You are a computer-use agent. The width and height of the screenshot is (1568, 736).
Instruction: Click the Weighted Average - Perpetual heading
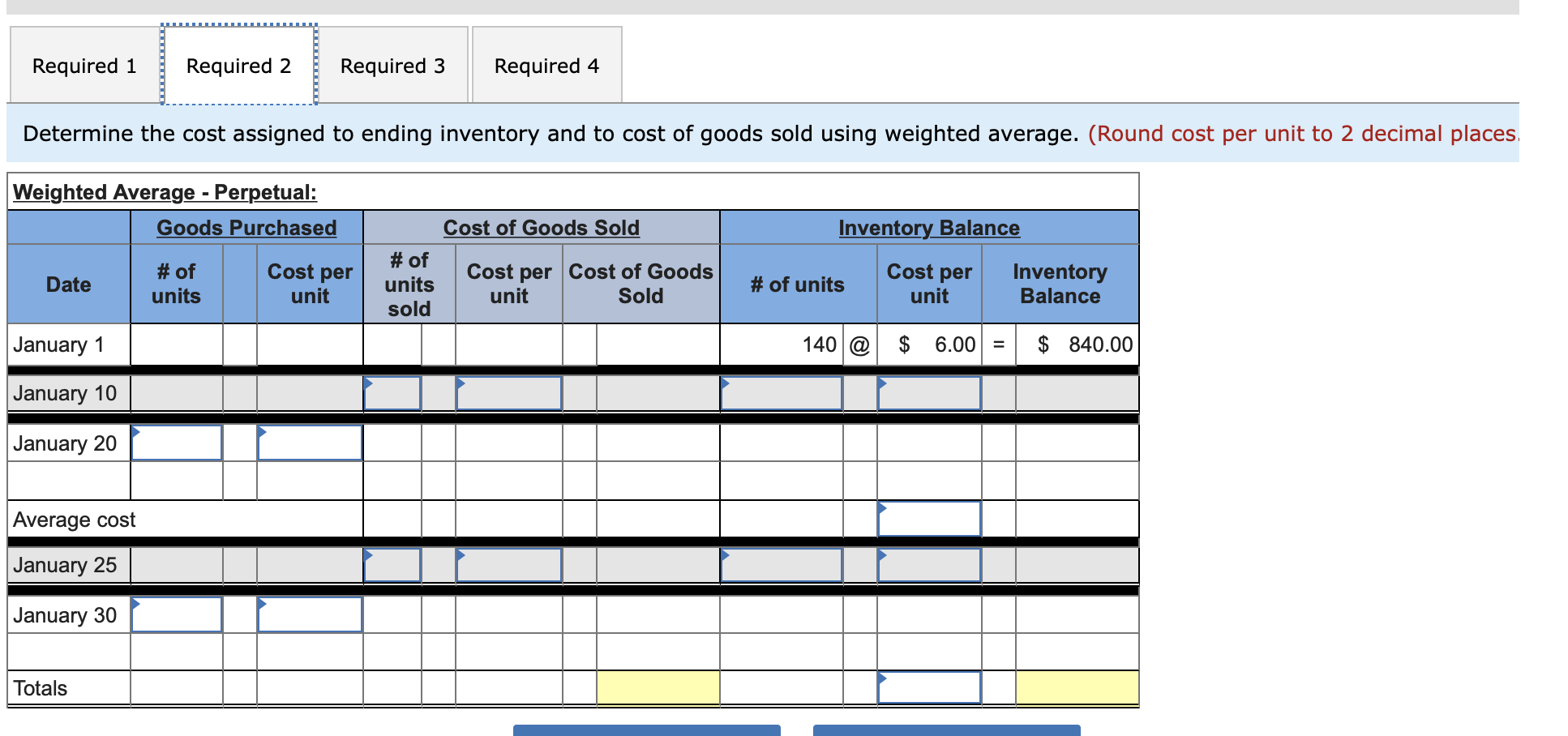coord(165,192)
